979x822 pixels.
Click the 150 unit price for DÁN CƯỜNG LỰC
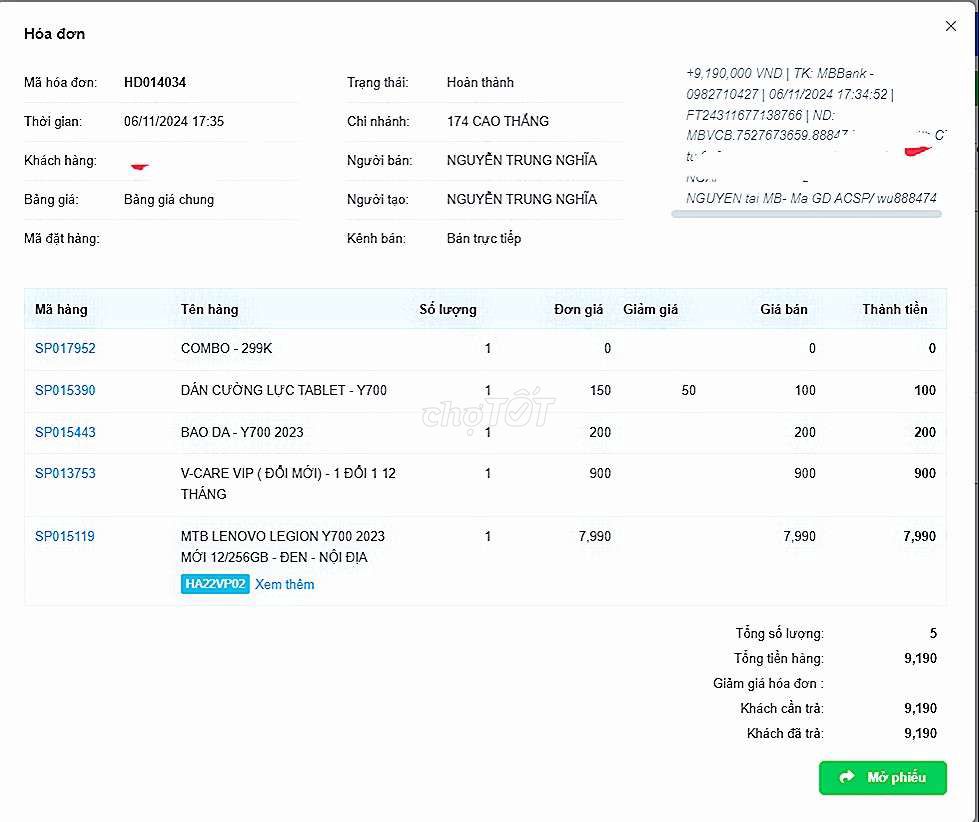click(600, 390)
